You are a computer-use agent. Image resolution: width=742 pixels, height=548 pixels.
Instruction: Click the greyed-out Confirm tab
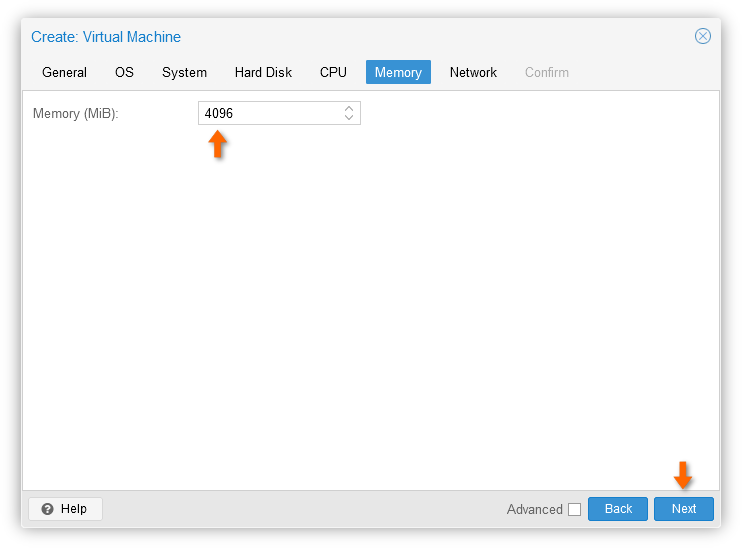pos(547,72)
